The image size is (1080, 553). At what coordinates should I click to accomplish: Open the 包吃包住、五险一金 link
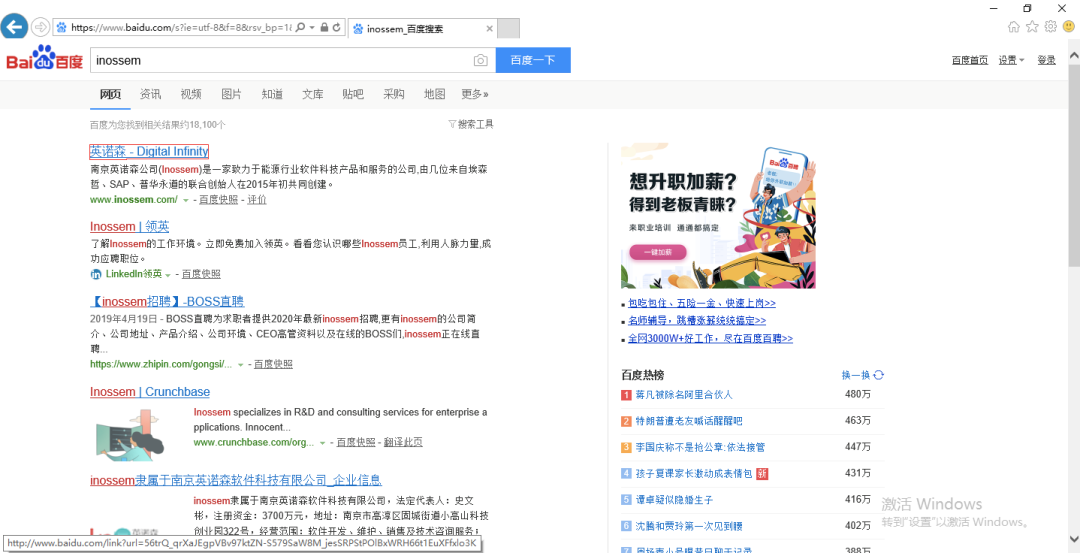click(702, 303)
